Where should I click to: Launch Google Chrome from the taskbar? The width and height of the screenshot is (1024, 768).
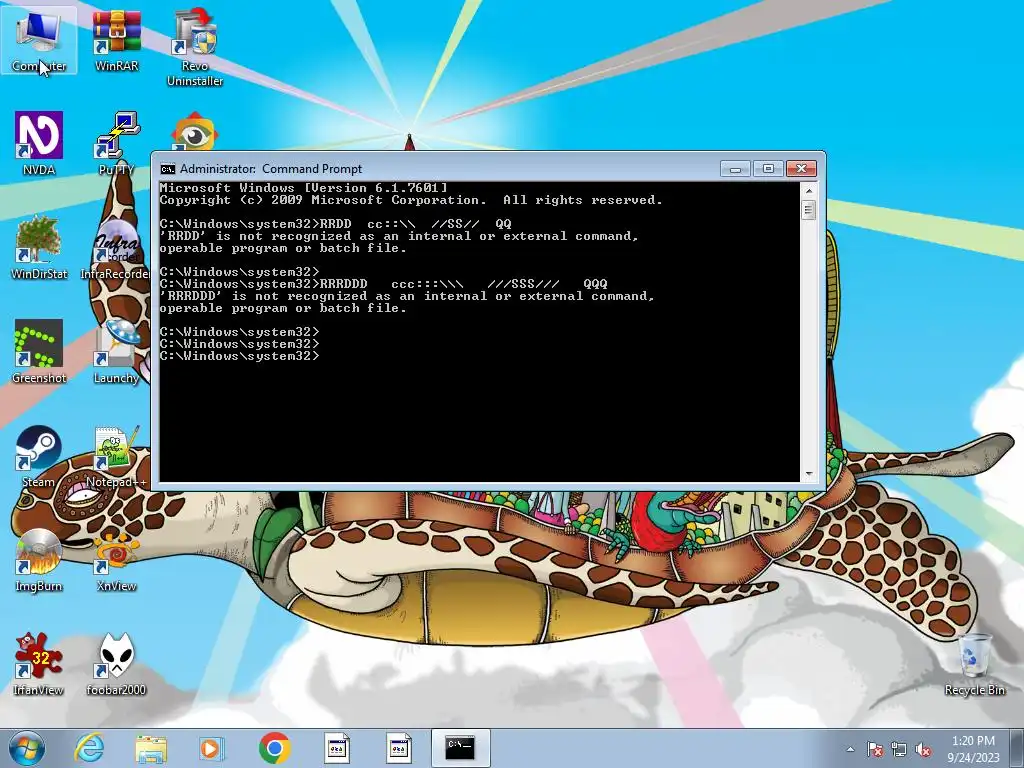274,748
